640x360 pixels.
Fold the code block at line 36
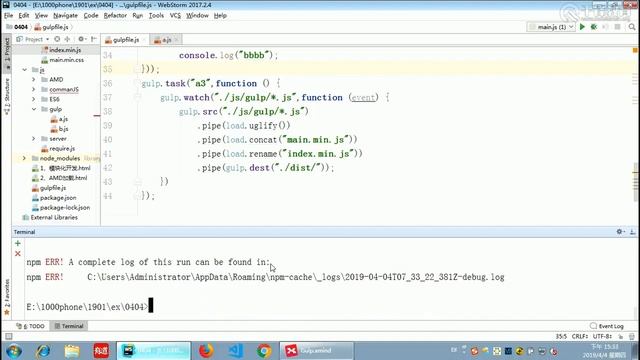point(138,83)
